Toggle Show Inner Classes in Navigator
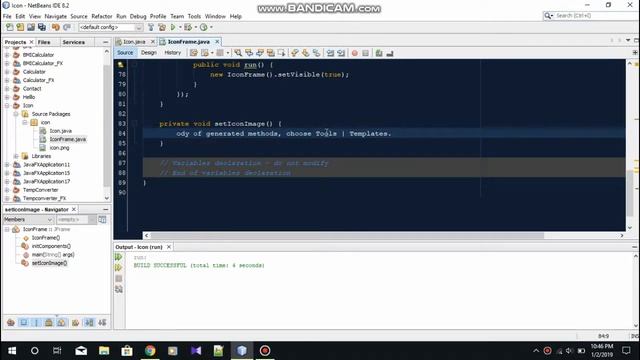Image resolution: width=640 pixels, height=360 pixels. pos(61,322)
